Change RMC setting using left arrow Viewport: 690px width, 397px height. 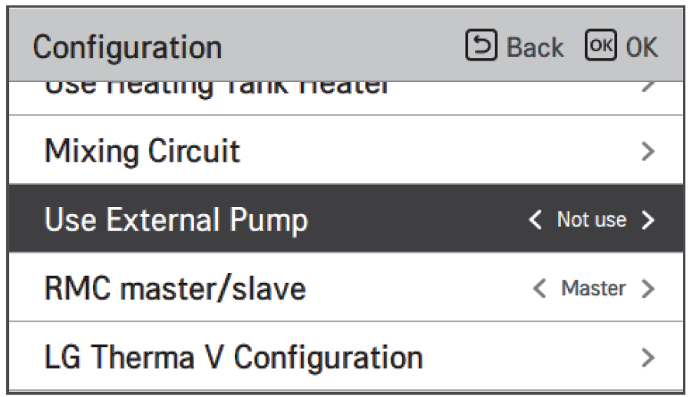(x=539, y=289)
